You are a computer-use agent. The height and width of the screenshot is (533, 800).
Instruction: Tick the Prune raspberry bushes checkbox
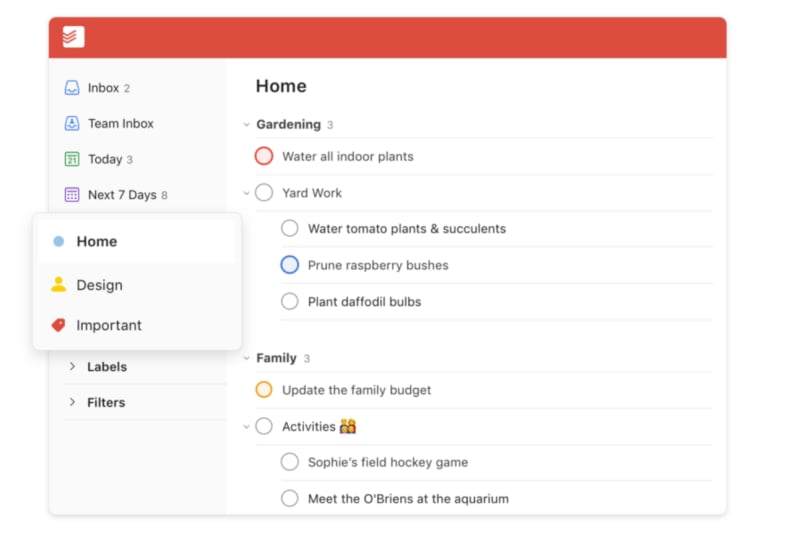pyautogui.click(x=290, y=265)
